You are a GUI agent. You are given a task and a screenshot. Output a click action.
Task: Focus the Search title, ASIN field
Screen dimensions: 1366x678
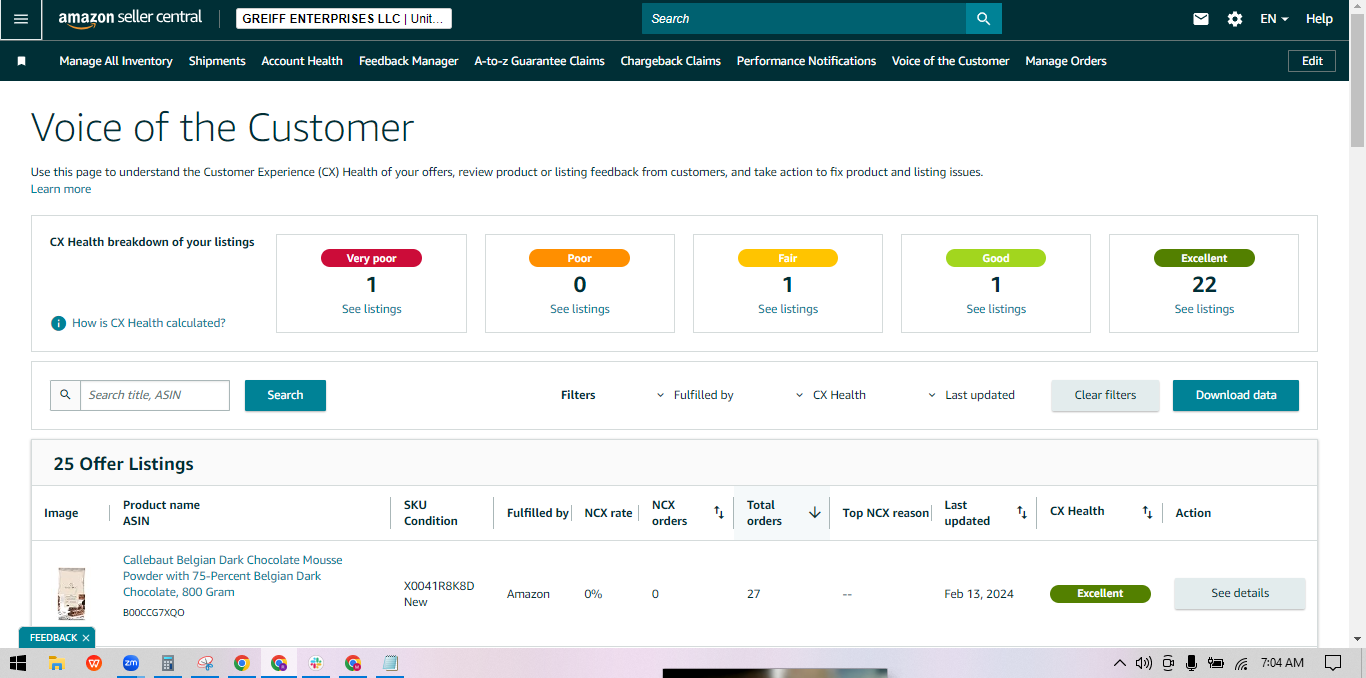point(155,395)
